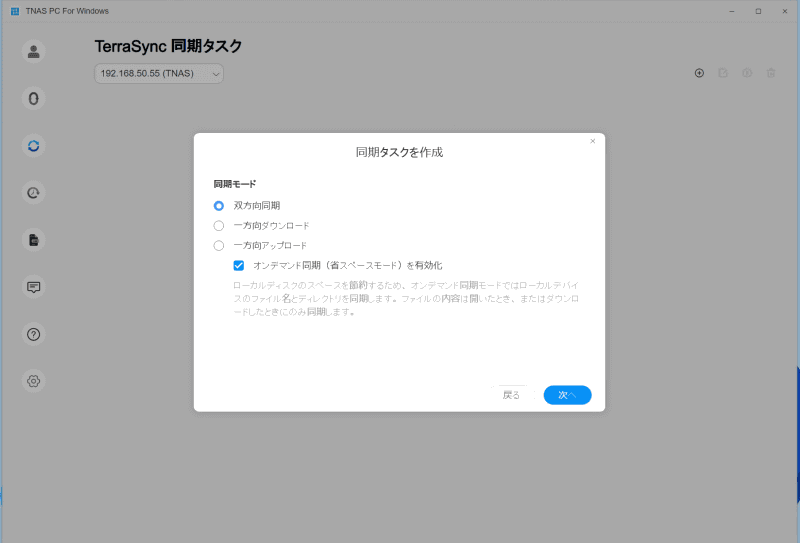Close the 同期タスクを作成 dialog
The width and height of the screenshot is (800, 543).
click(x=592, y=141)
